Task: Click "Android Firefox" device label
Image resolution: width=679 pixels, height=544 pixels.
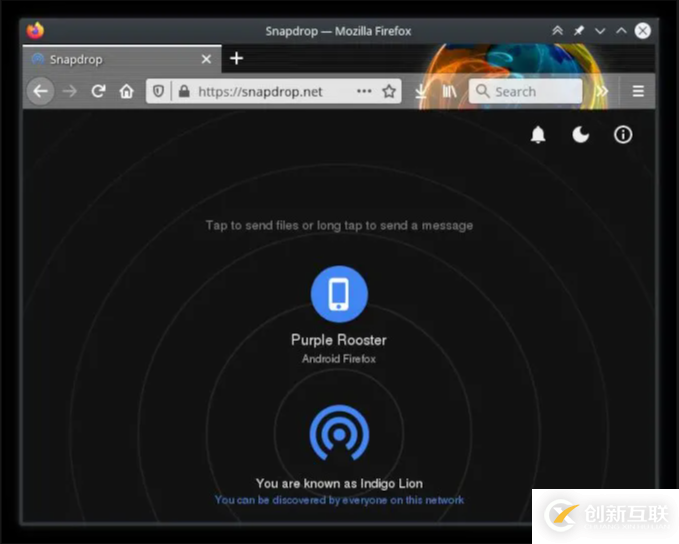Action: pyautogui.click(x=339, y=359)
